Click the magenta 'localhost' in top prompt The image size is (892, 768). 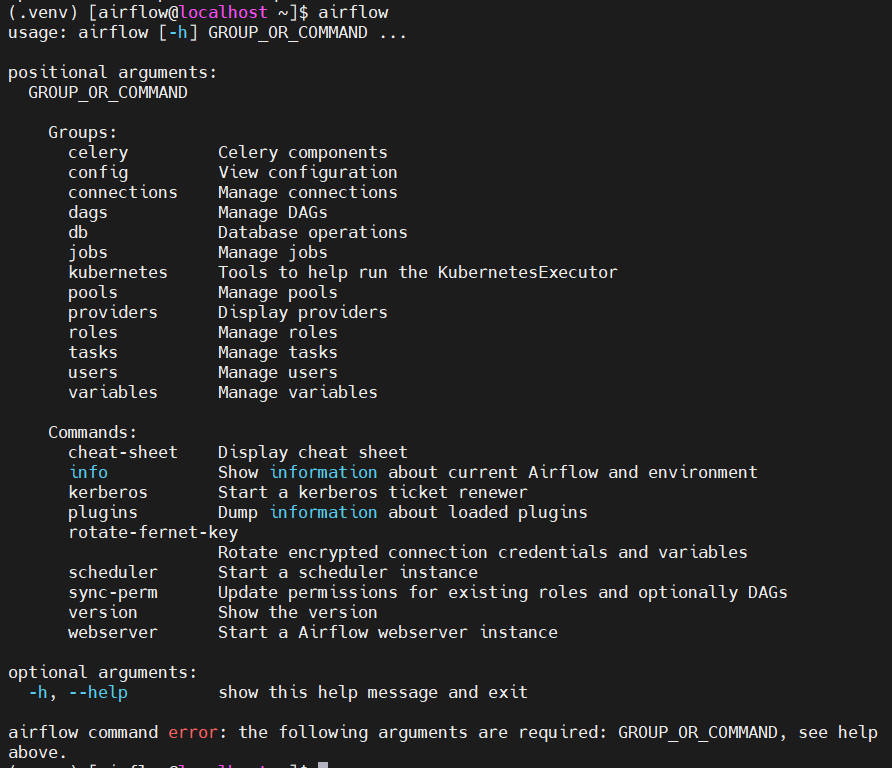point(223,12)
